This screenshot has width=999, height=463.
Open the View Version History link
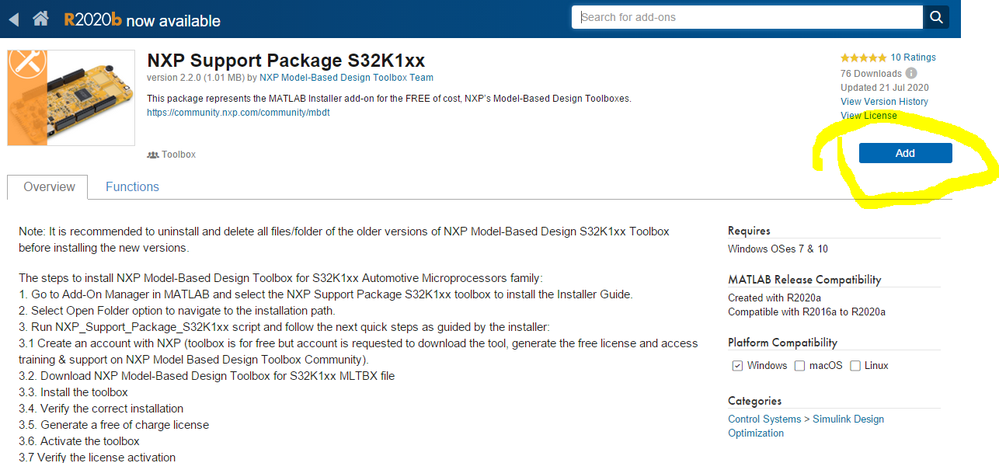pos(884,102)
